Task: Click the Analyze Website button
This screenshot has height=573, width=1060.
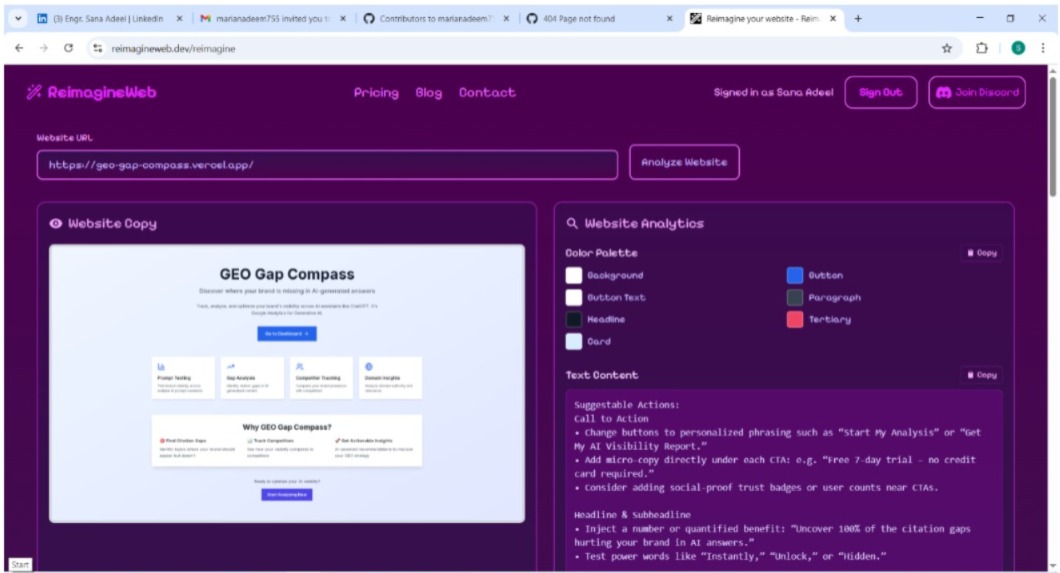Action: 684,162
